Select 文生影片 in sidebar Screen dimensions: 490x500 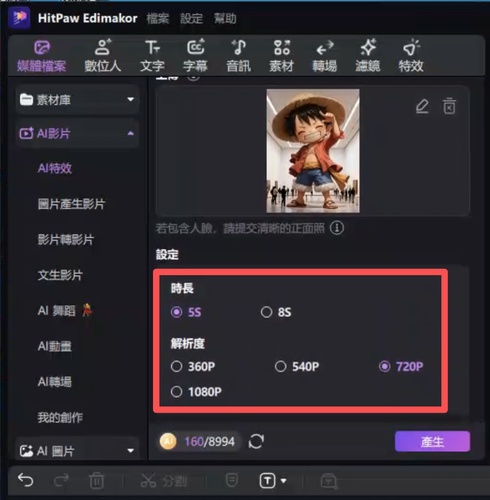(60, 275)
